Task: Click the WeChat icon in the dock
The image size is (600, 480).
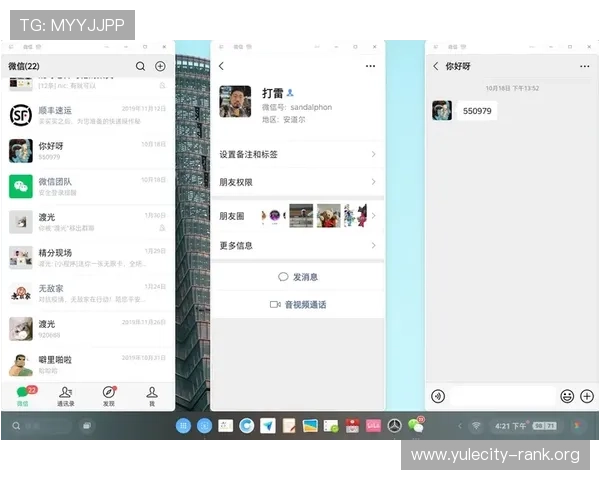Action: pyautogui.click(x=416, y=425)
